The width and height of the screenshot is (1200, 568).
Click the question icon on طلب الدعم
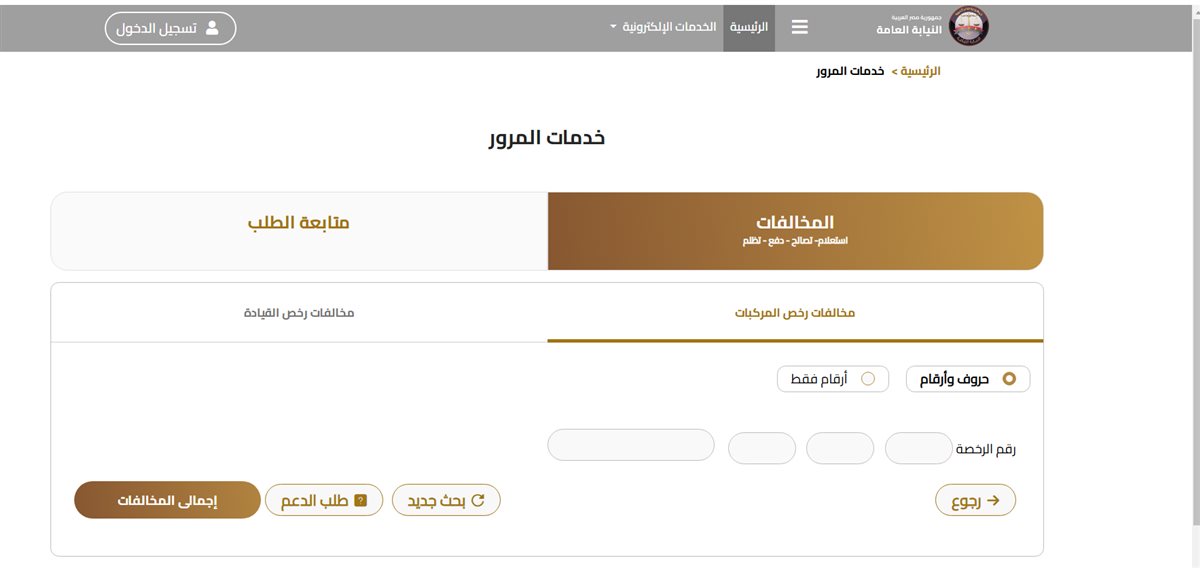pyautogui.click(x=361, y=500)
